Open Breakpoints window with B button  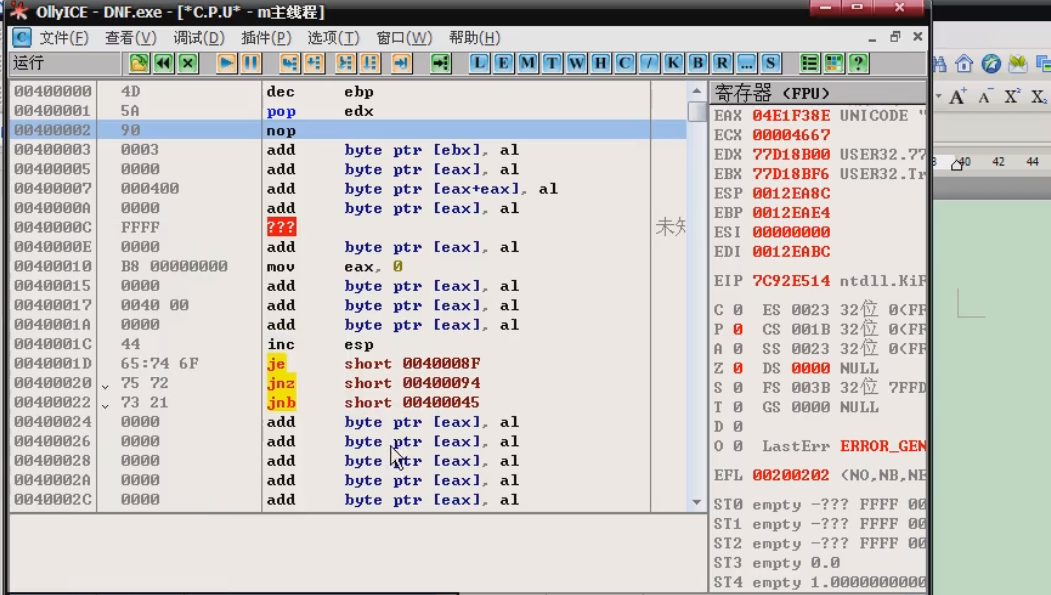point(698,63)
